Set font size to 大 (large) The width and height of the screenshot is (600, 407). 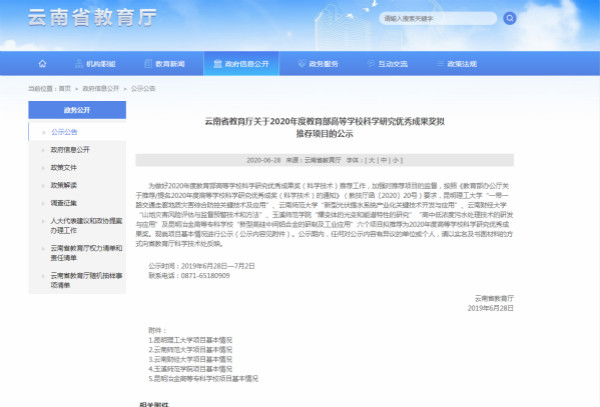coord(371,160)
